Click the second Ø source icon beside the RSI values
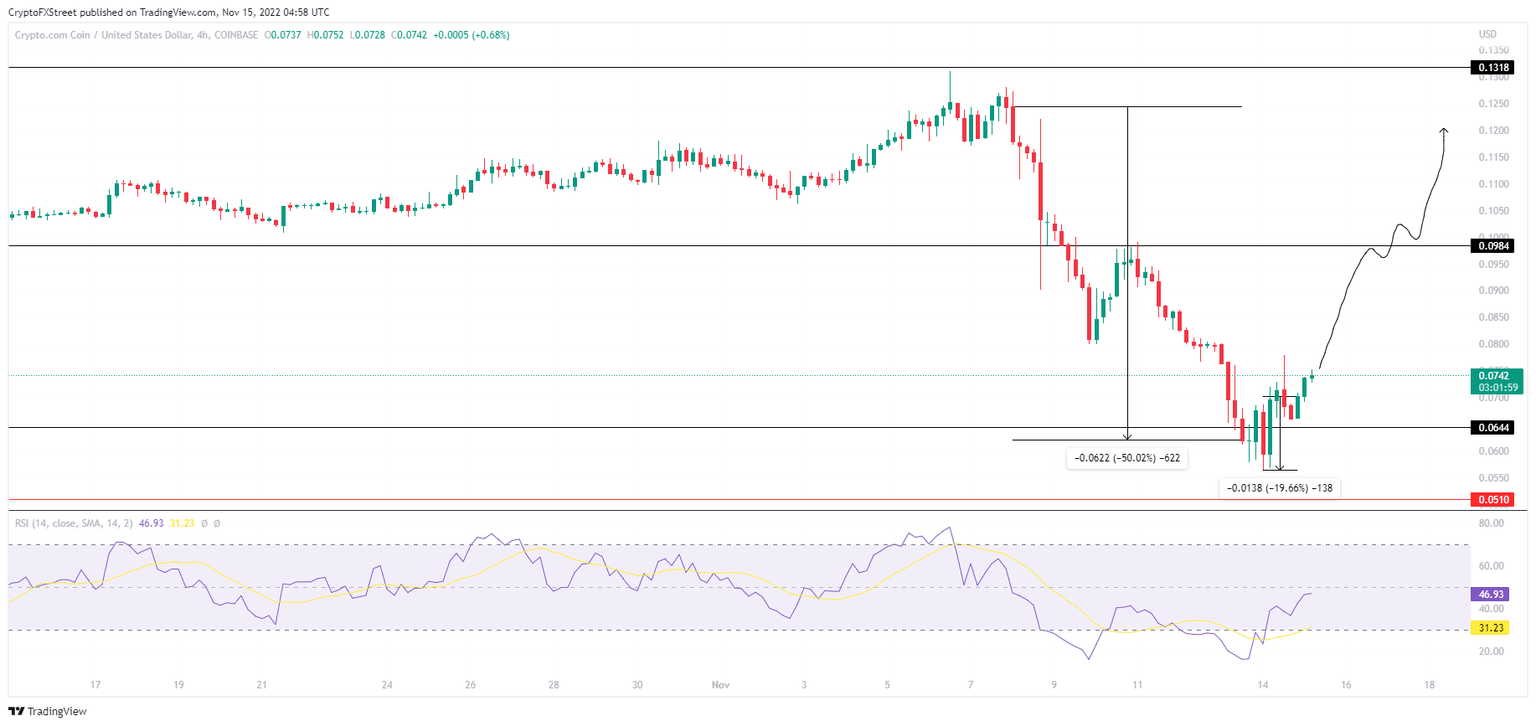This screenshot has height=726, width=1536. click(217, 523)
